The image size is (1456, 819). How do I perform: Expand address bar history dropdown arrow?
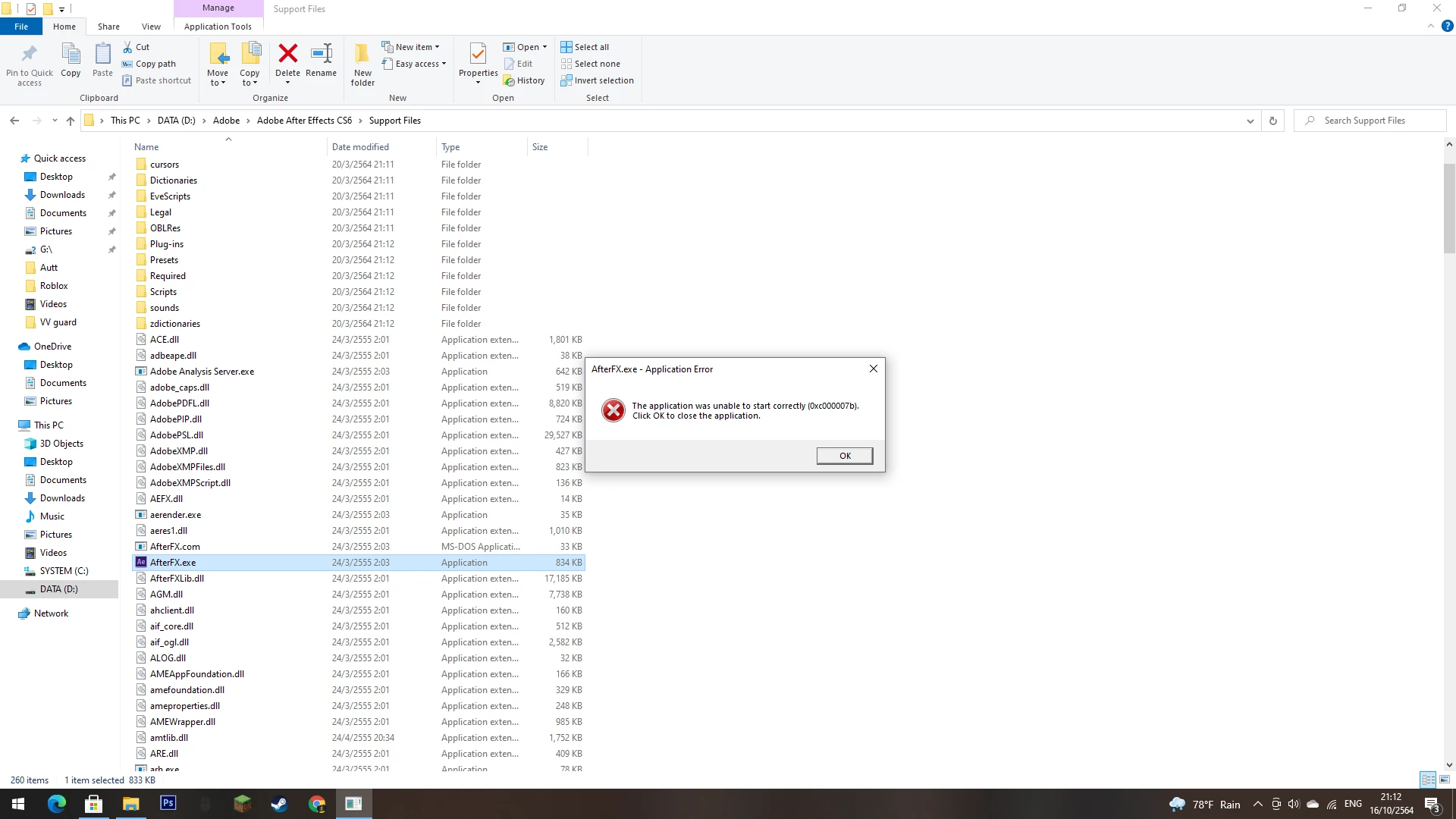point(1250,121)
